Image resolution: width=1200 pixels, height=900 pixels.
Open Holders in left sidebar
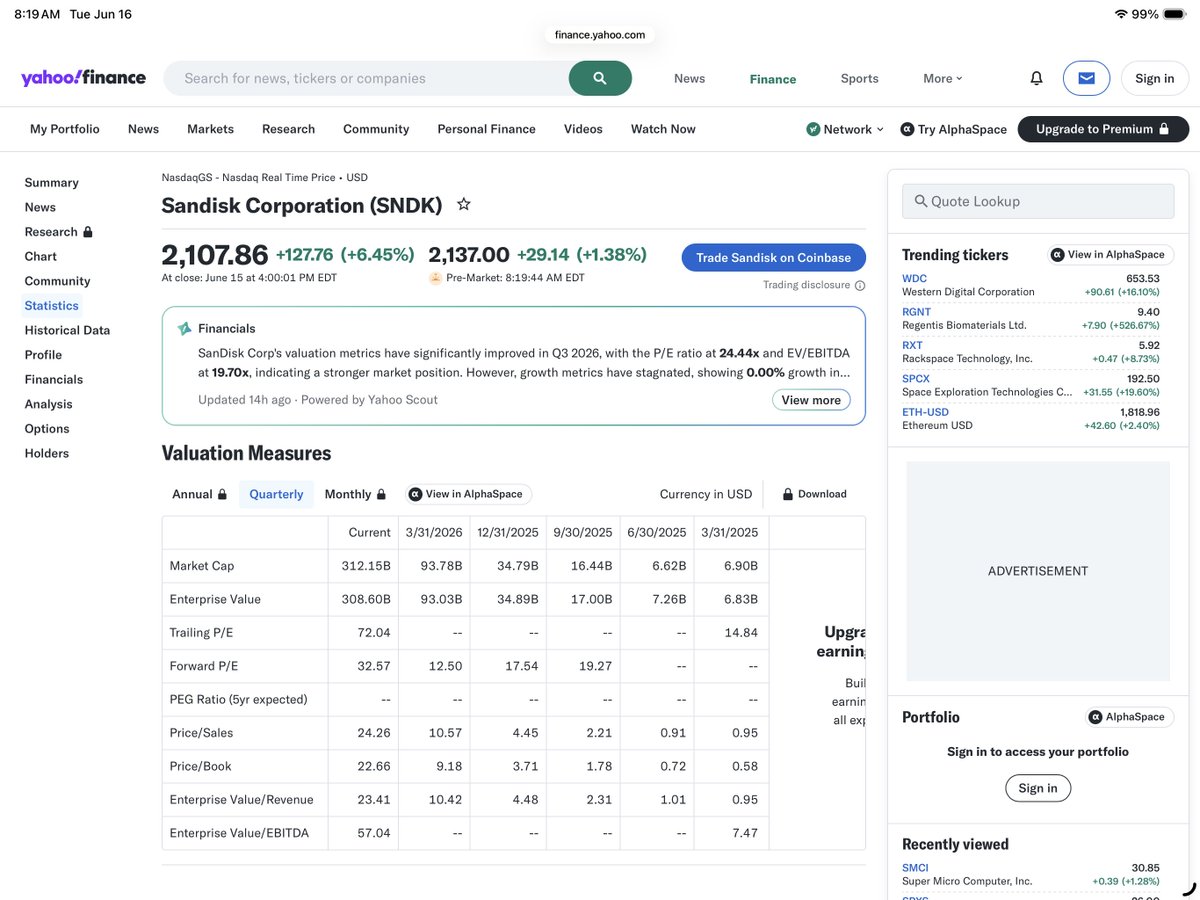point(47,453)
